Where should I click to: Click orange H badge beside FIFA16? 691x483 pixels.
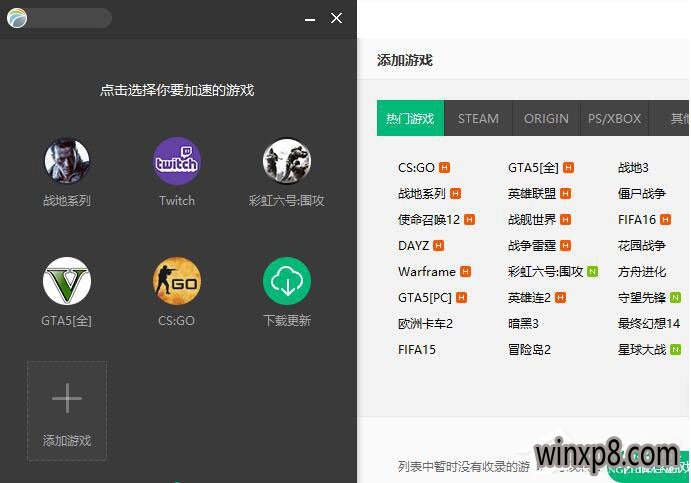665,219
